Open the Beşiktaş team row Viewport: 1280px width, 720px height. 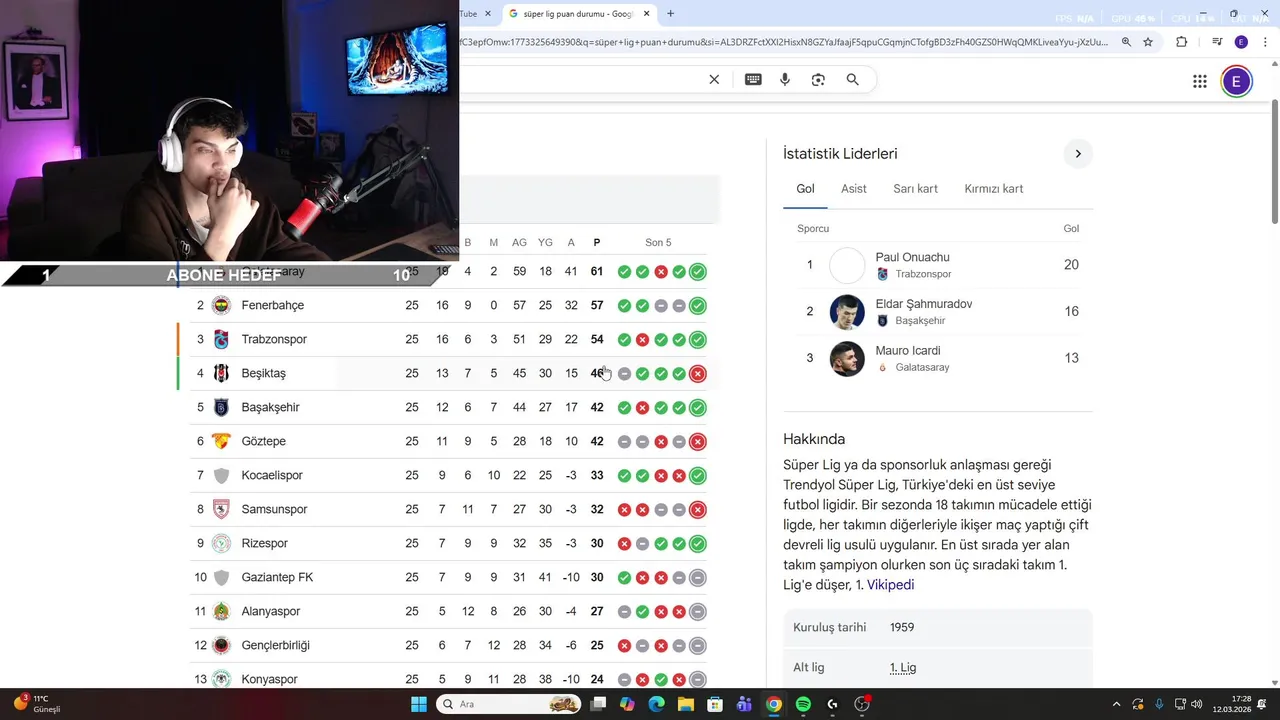(x=448, y=373)
